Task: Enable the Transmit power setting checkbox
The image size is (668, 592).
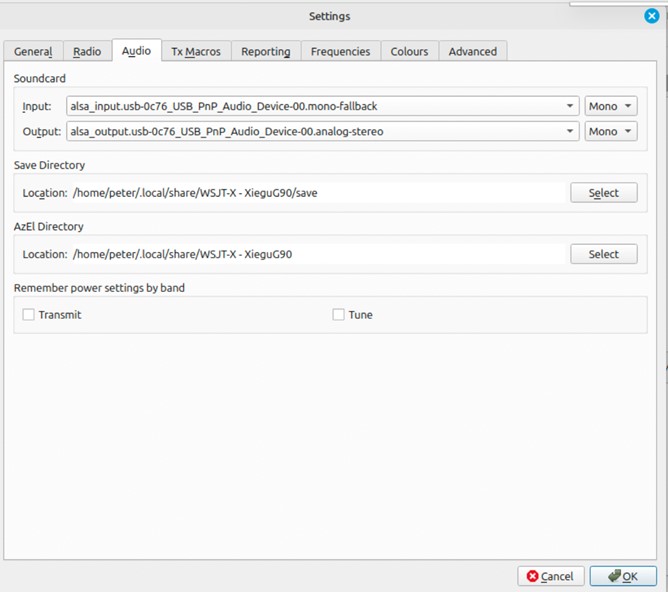Action: coord(29,315)
